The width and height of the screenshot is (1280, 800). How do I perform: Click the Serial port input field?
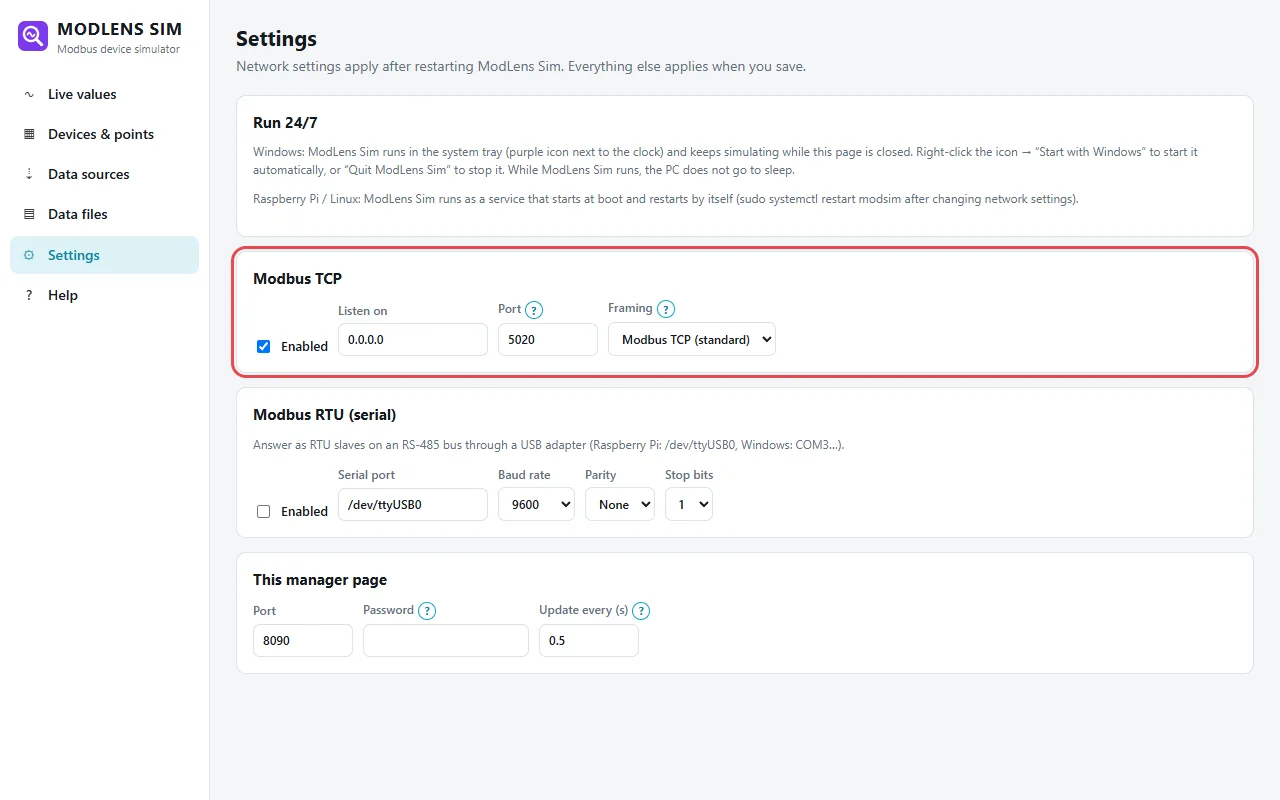click(x=413, y=504)
